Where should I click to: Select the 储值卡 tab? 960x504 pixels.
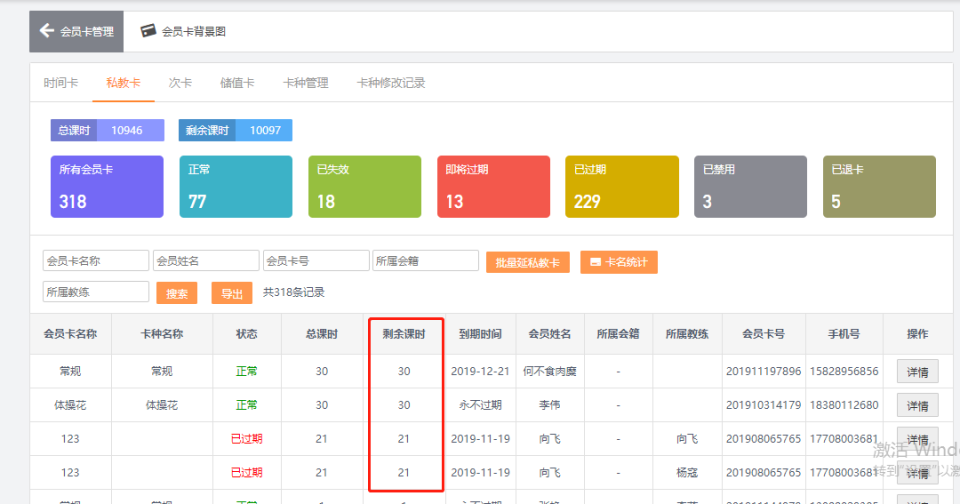point(237,83)
